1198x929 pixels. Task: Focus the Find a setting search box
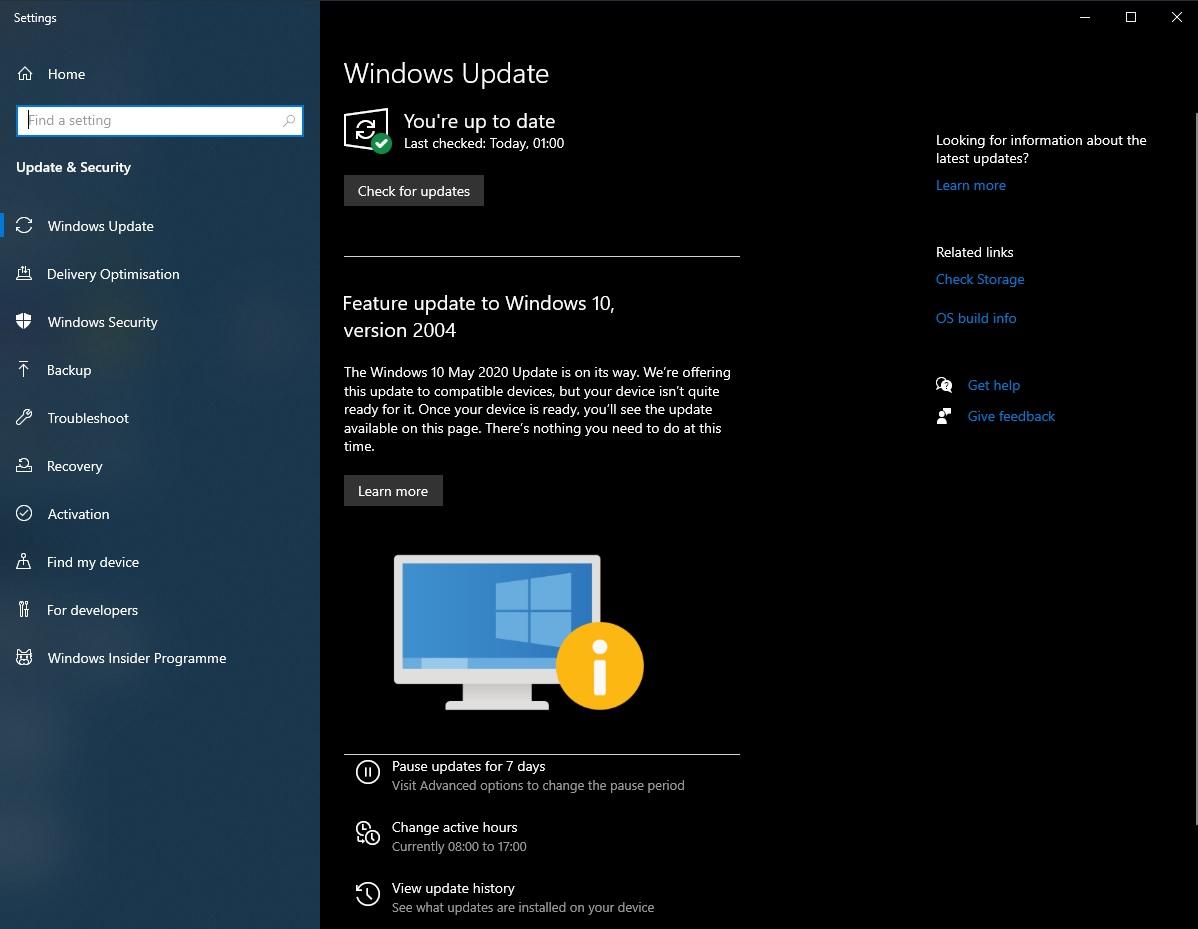point(160,121)
